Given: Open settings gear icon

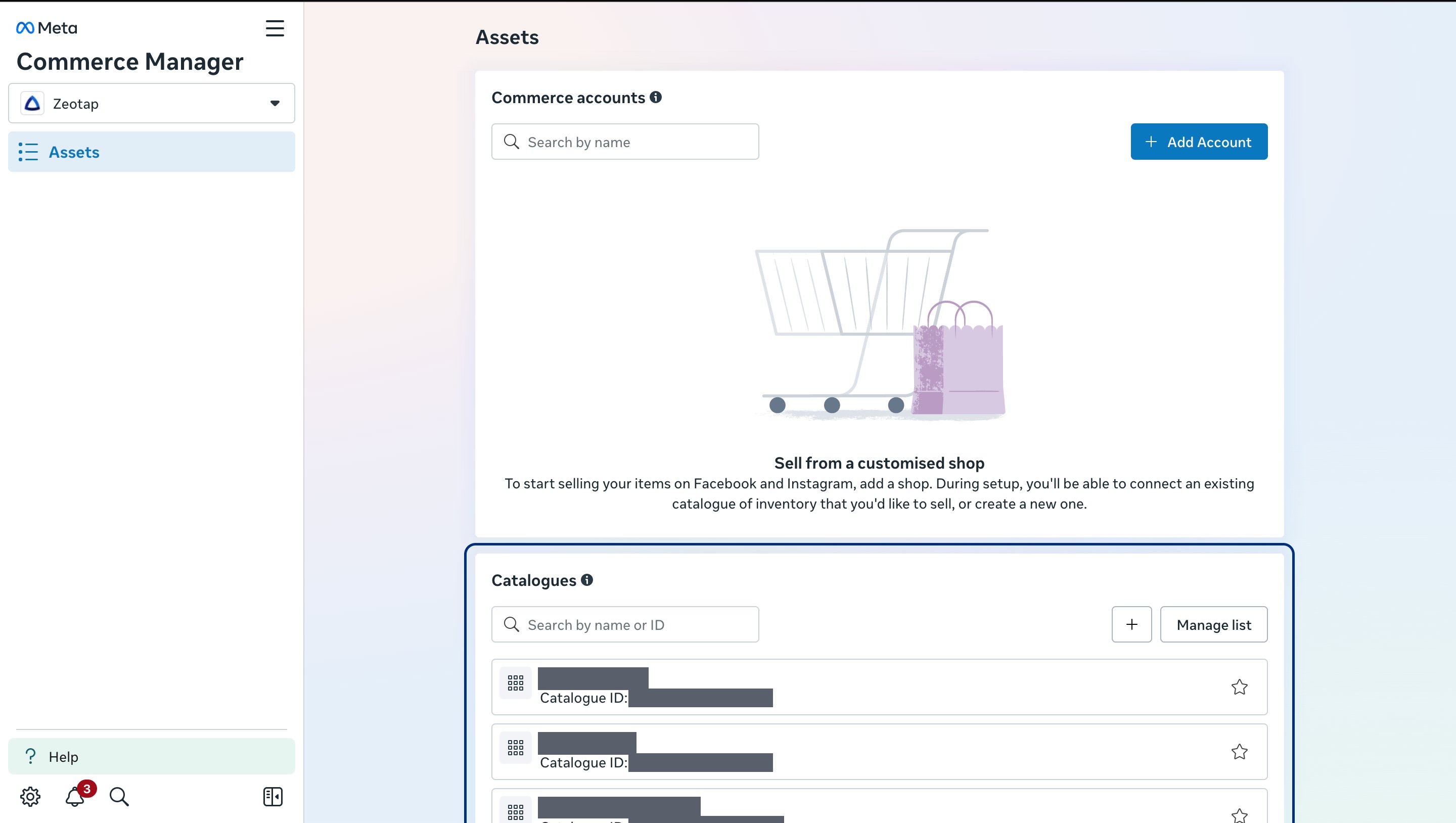Looking at the screenshot, I should coord(30,797).
